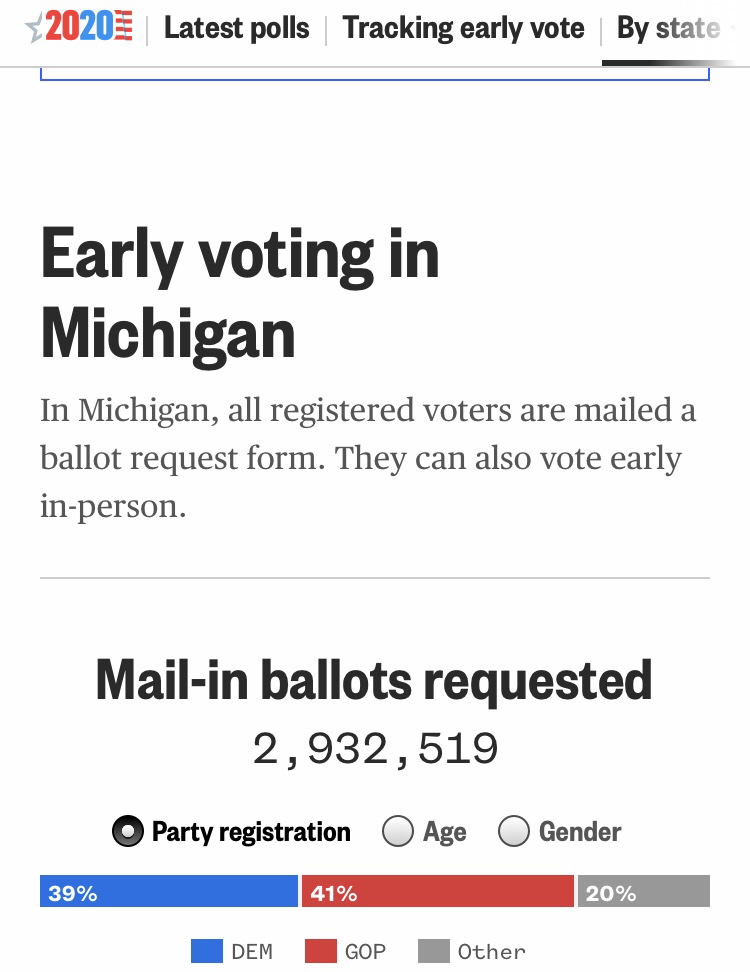The width and height of the screenshot is (750, 972).
Task: Click the Early voting in Michigan heading
Action: (x=240, y=293)
